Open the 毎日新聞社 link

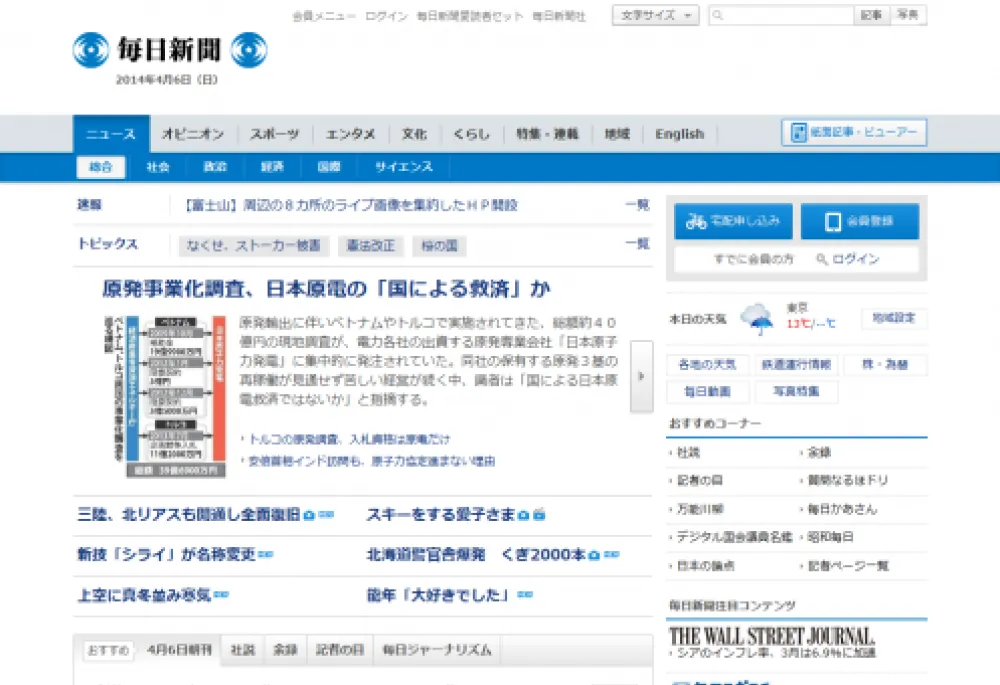click(x=559, y=17)
